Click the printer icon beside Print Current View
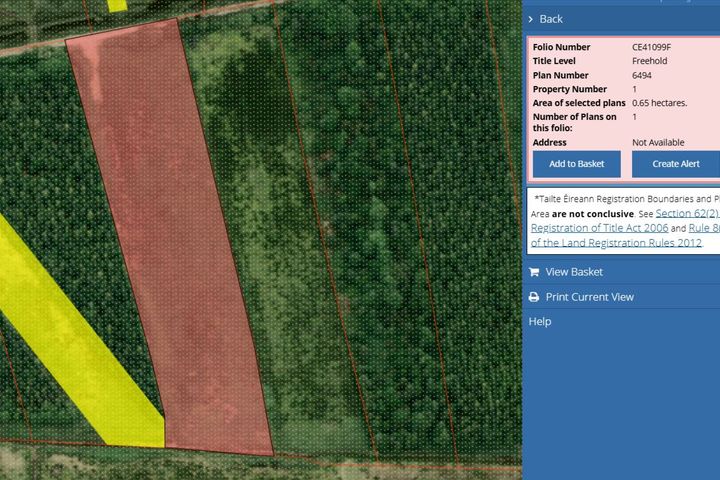Viewport: 720px width, 480px height. click(x=534, y=297)
